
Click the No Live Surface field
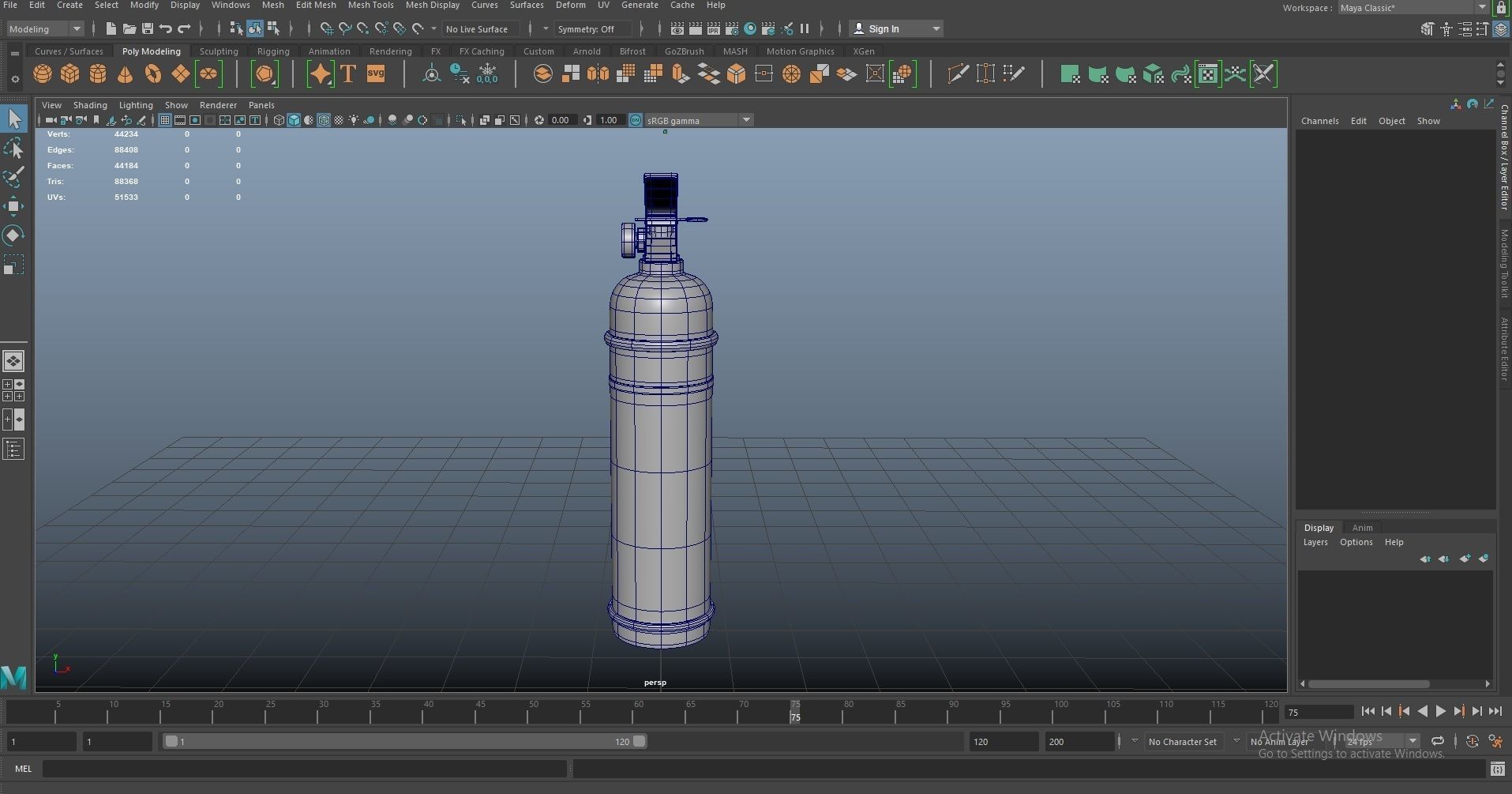481,29
